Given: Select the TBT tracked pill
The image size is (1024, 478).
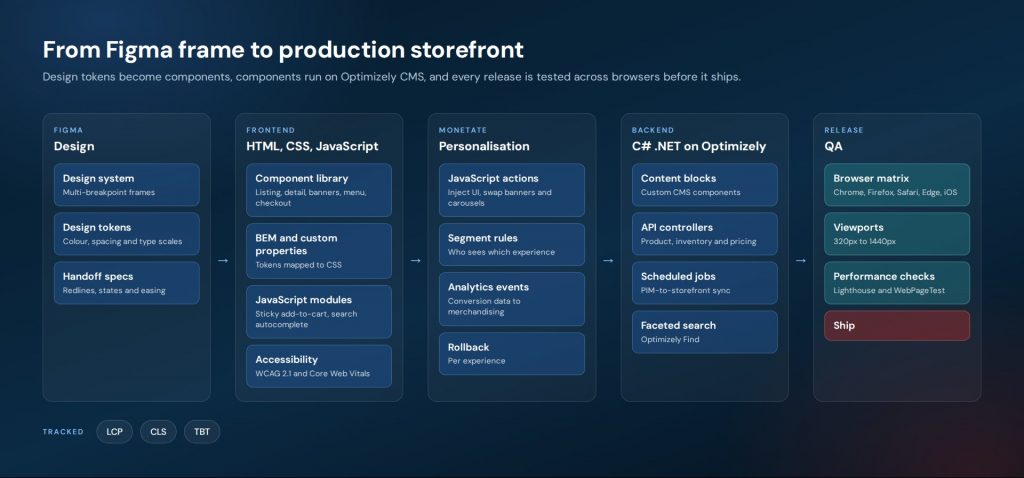Looking at the screenshot, I should 202,432.
